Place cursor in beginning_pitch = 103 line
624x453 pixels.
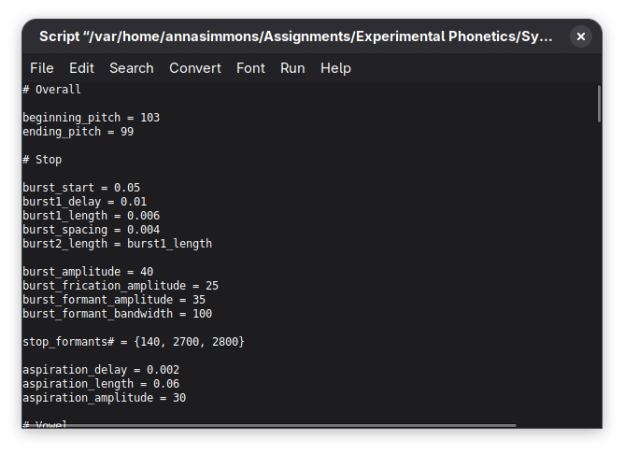coord(91,117)
